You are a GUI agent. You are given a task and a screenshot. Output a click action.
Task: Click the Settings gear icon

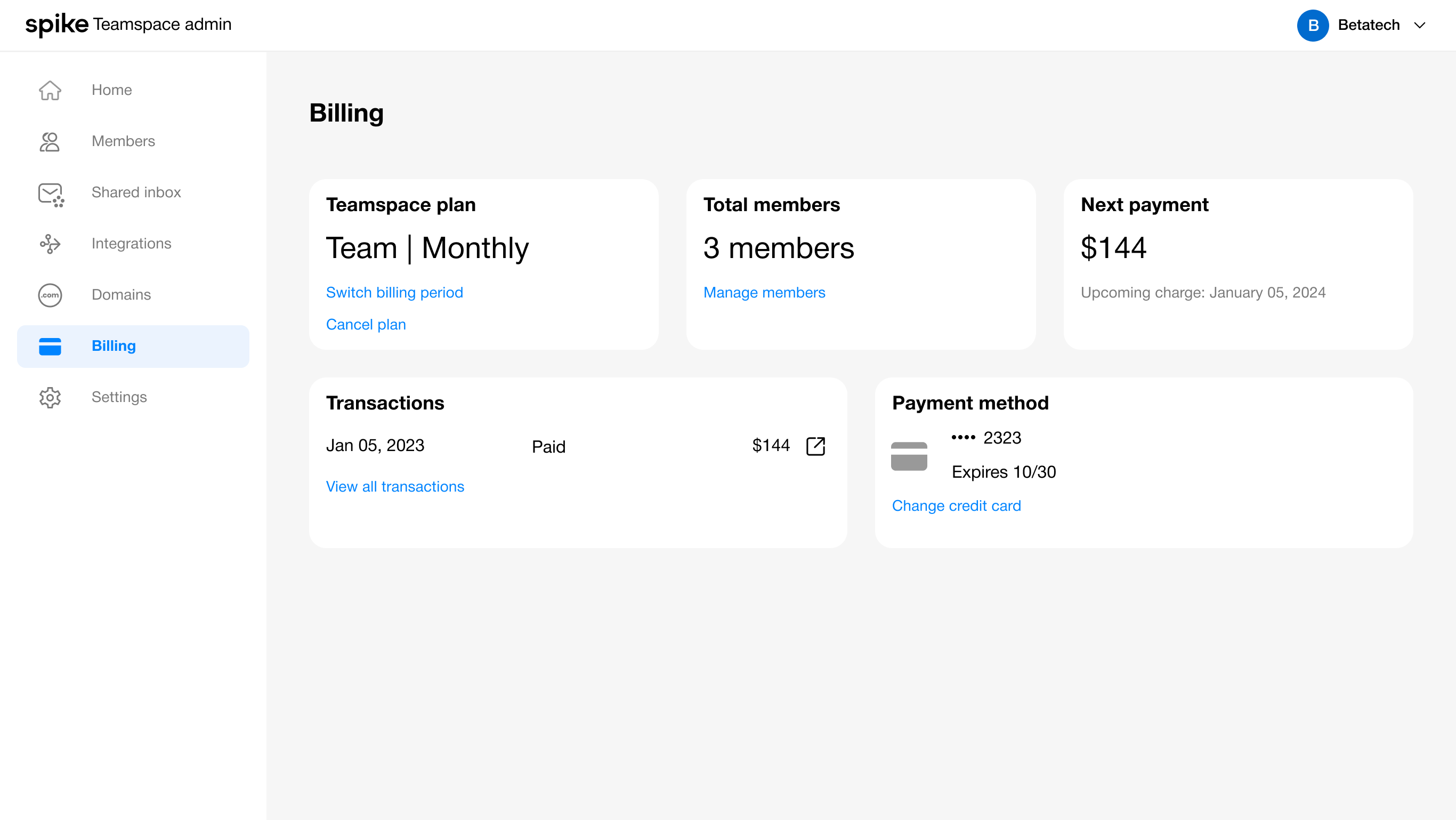click(x=50, y=398)
